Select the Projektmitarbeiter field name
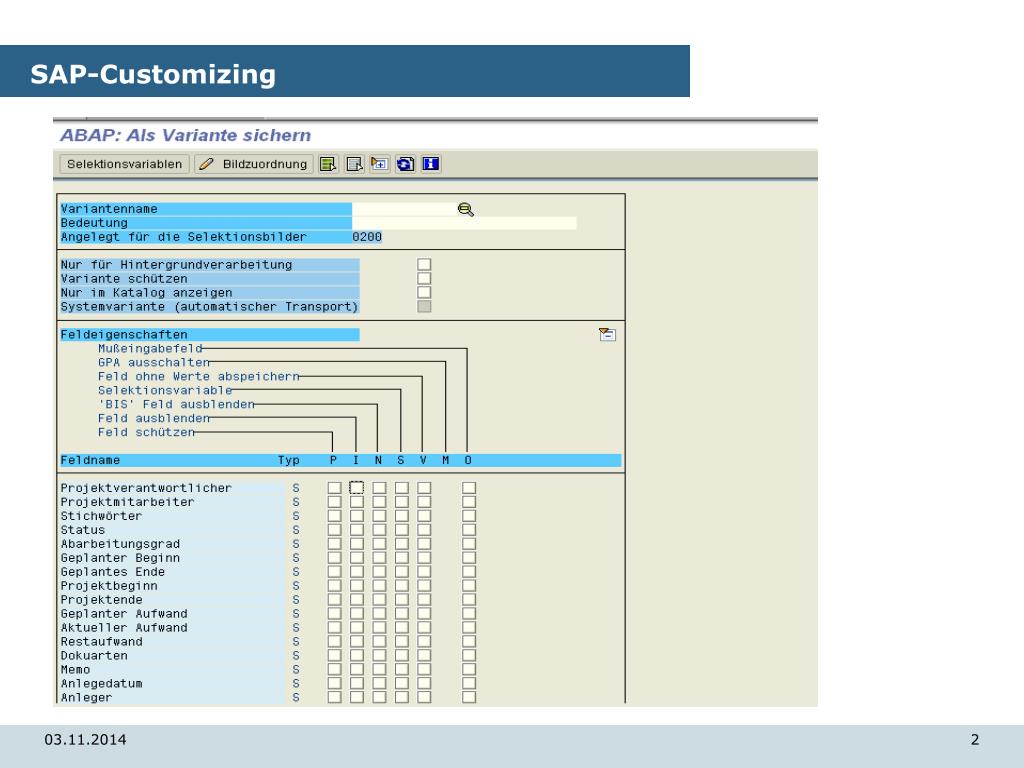The height and width of the screenshot is (768, 1024). click(x=127, y=502)
